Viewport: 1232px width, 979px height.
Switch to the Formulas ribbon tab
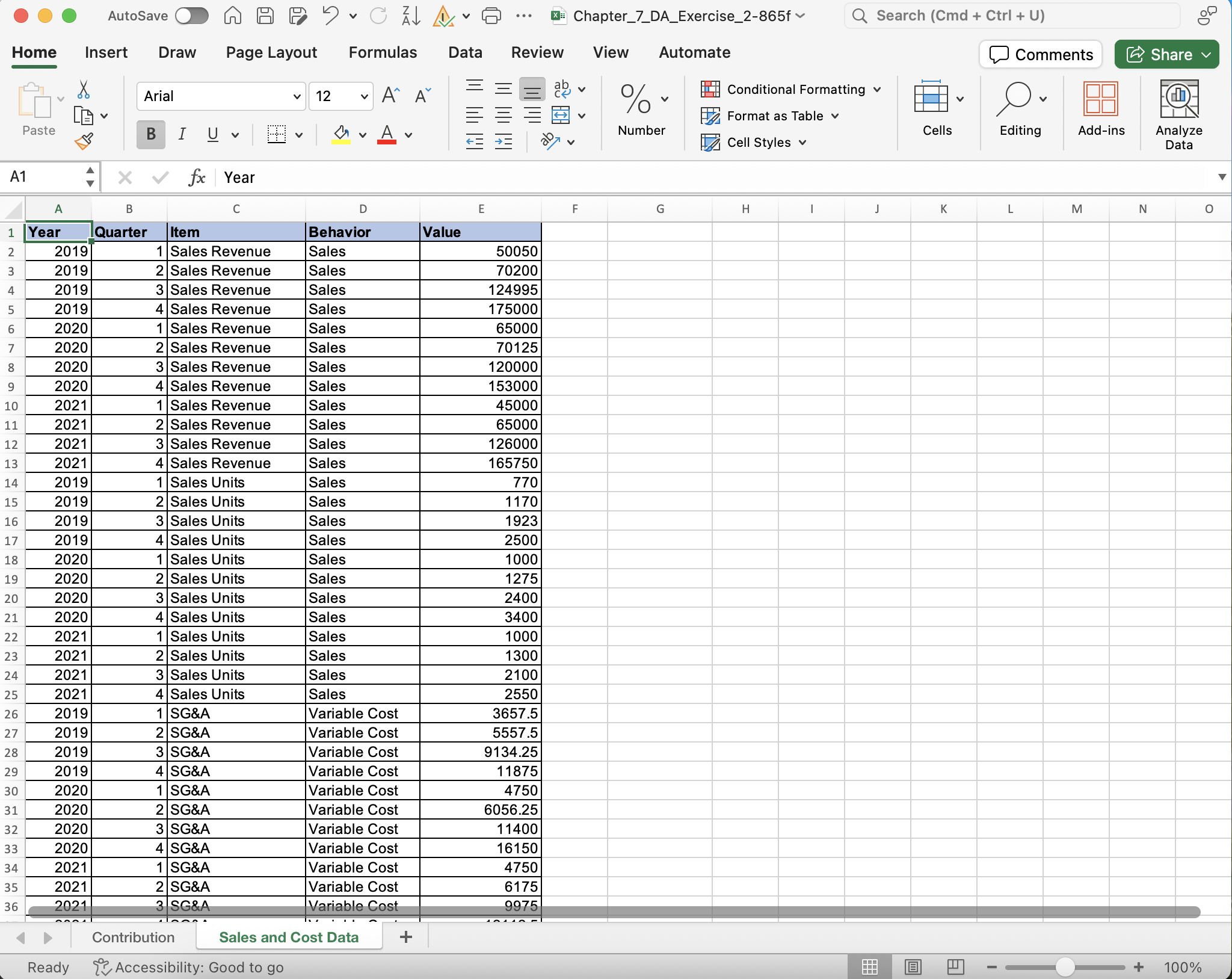pyautogui.click(x=383, y=52)
